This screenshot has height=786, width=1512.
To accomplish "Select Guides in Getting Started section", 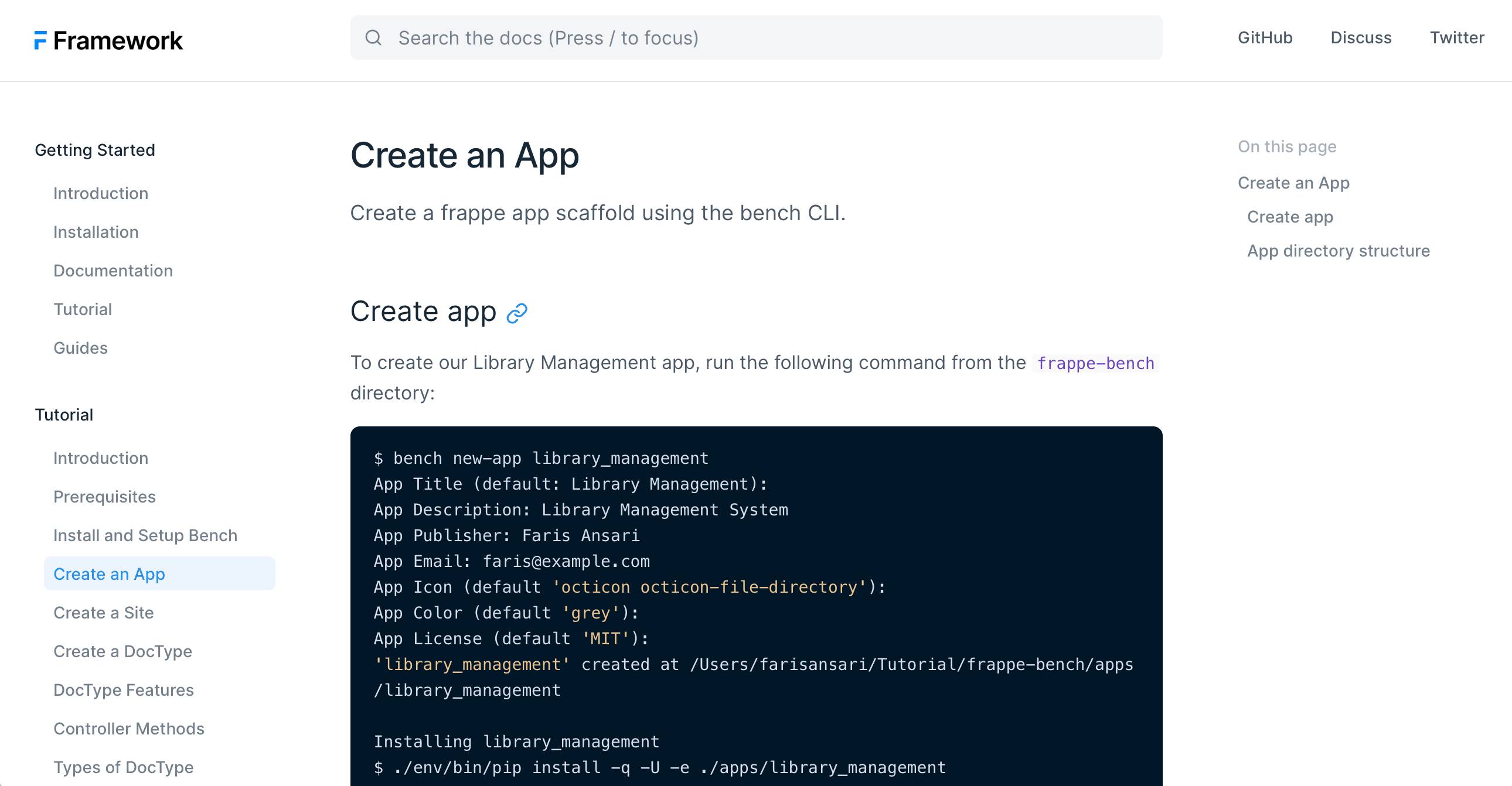I will pos(80,348).
